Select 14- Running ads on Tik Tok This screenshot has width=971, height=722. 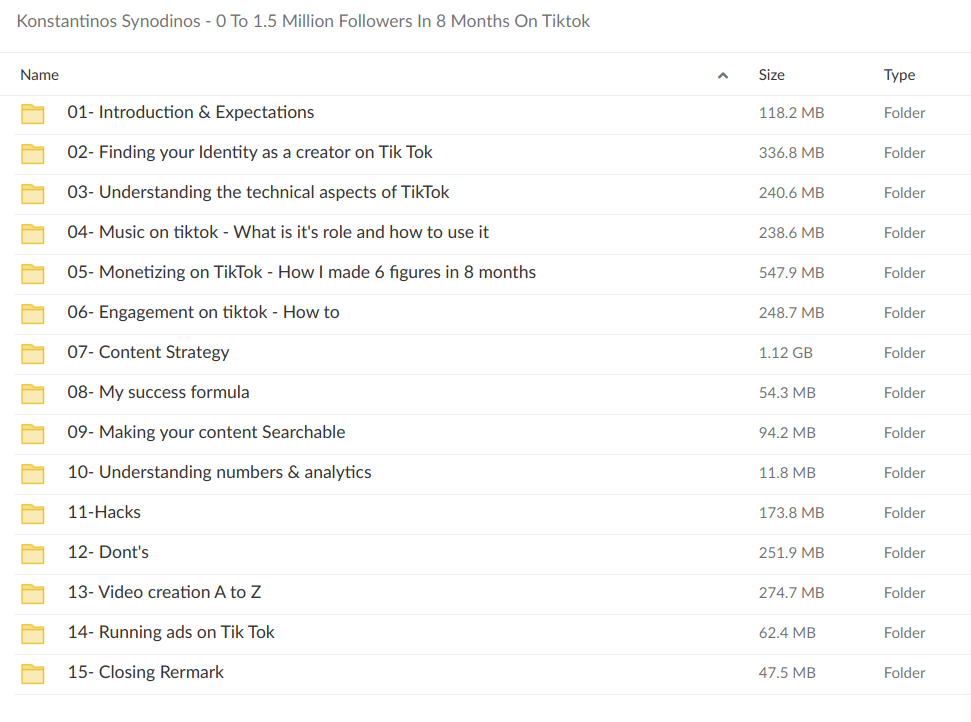coord(171,632)
